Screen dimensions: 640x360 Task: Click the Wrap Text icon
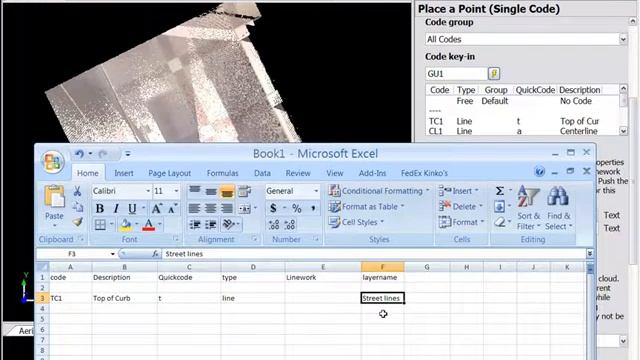click(x=244, y=191)
